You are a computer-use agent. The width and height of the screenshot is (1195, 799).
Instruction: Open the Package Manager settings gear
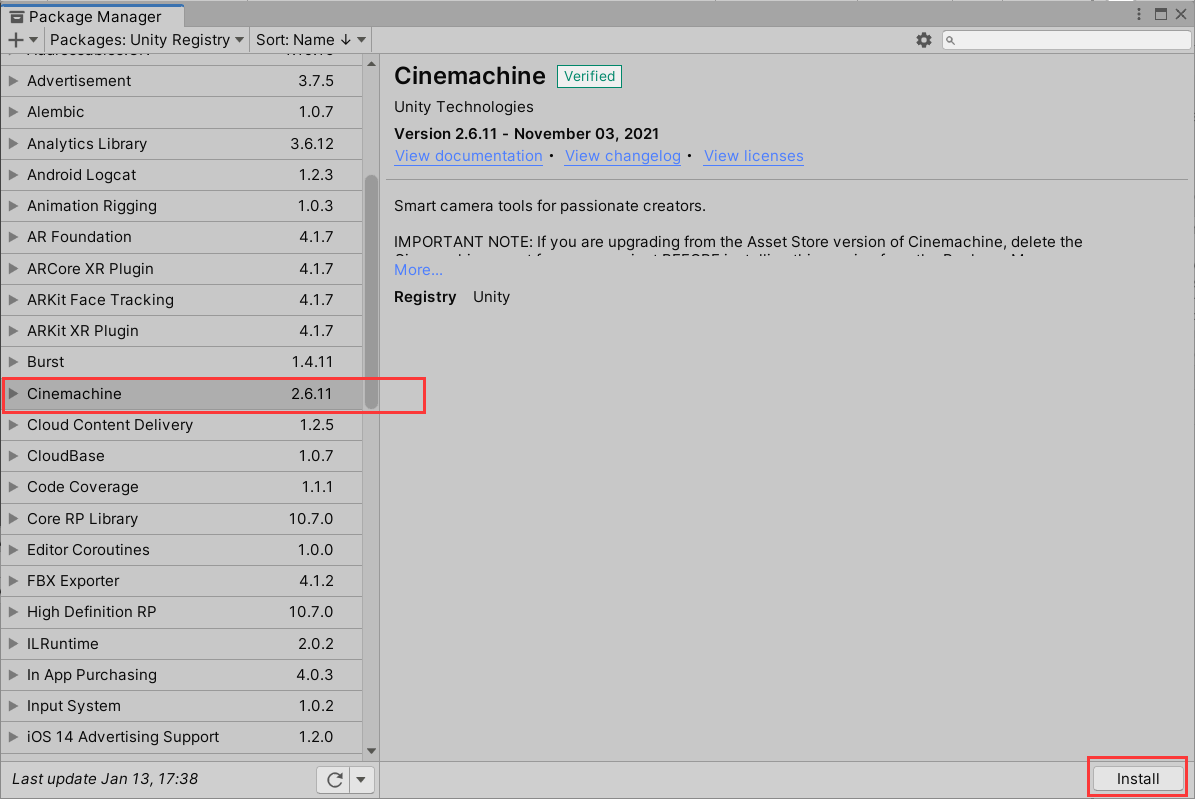pyautogui.click(x=924, y=40)
